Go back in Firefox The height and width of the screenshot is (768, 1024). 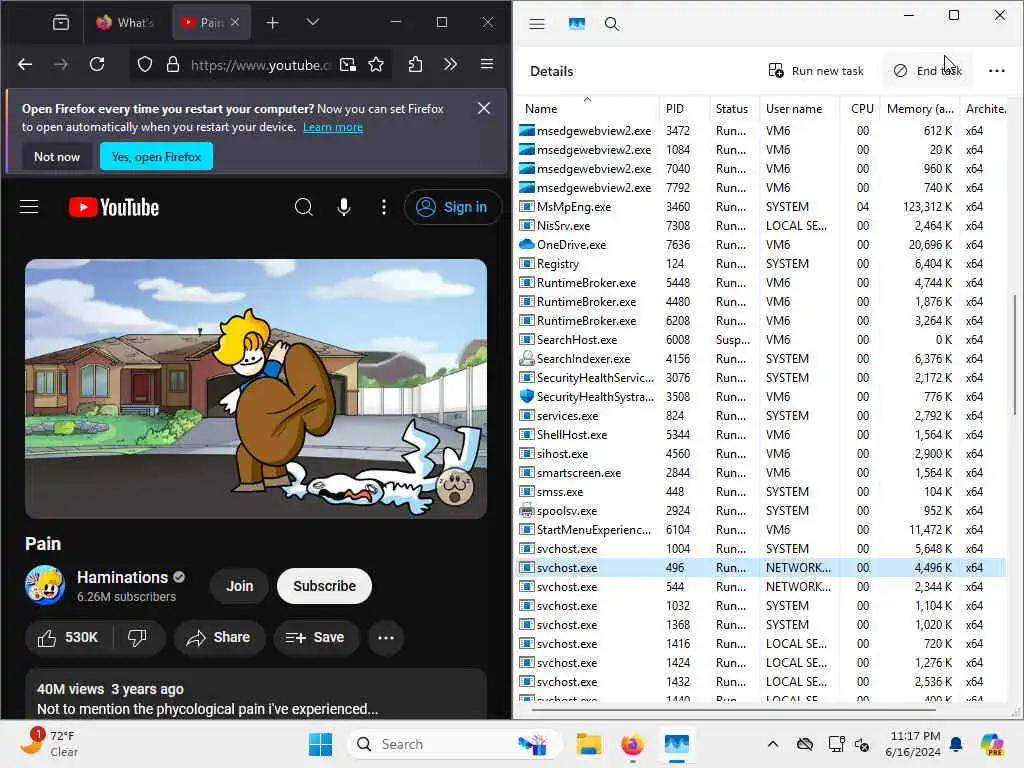point(25,64)
